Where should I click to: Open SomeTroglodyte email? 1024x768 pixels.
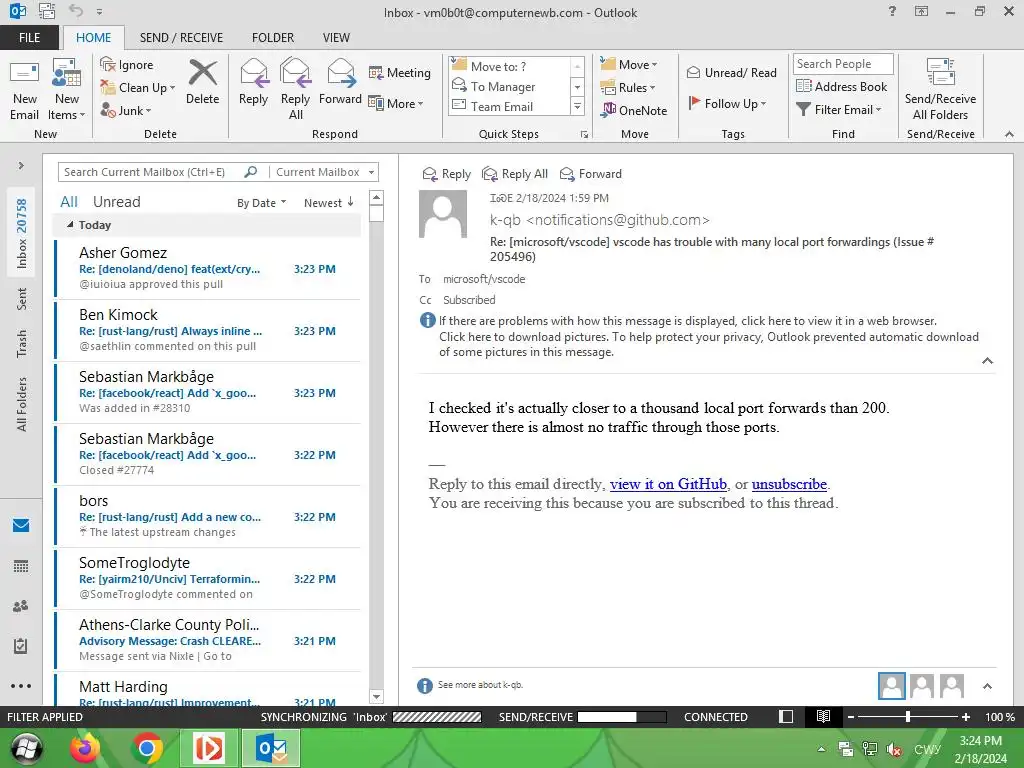coord(208,579)
